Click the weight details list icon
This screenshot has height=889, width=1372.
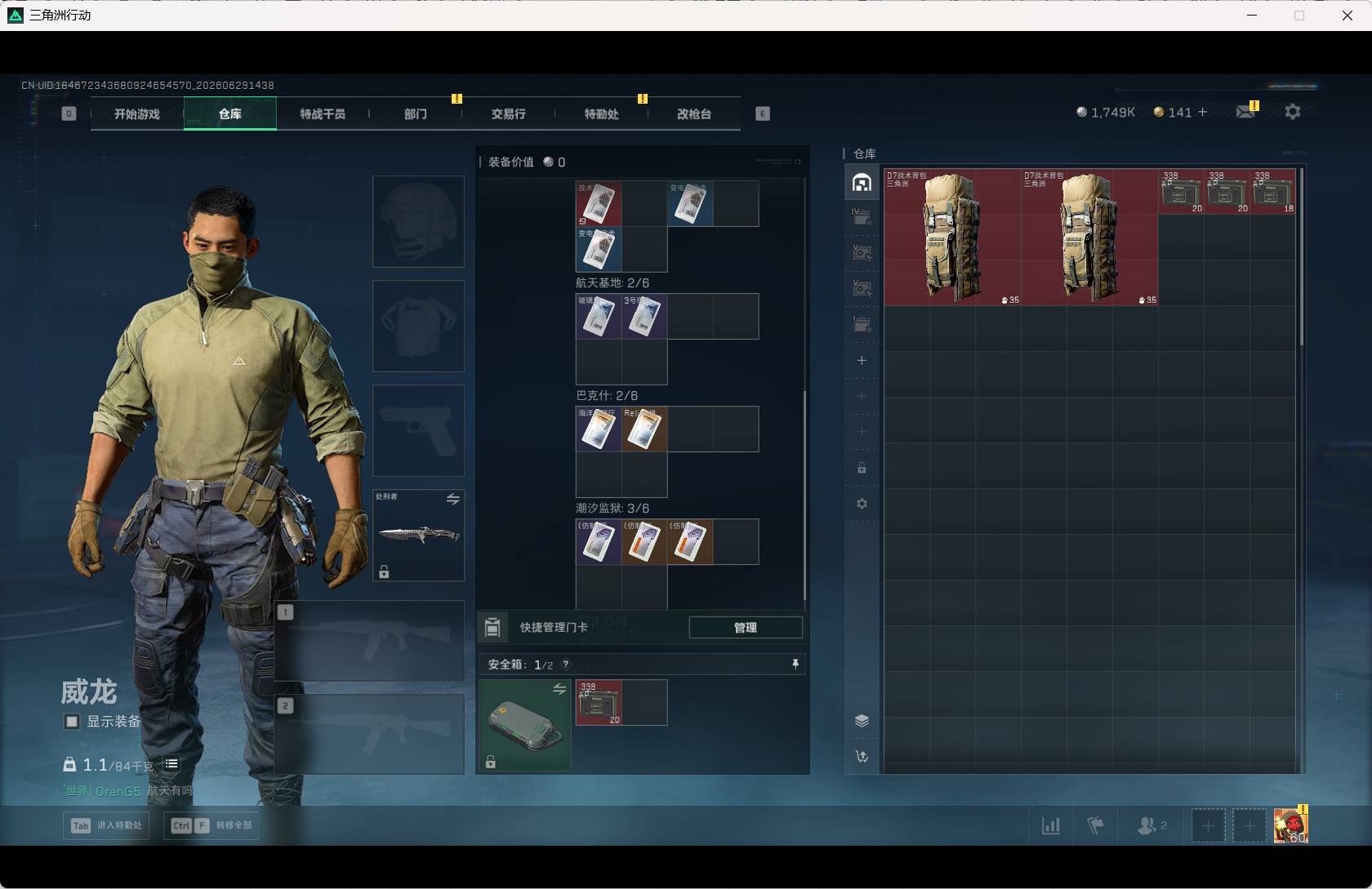171,764
